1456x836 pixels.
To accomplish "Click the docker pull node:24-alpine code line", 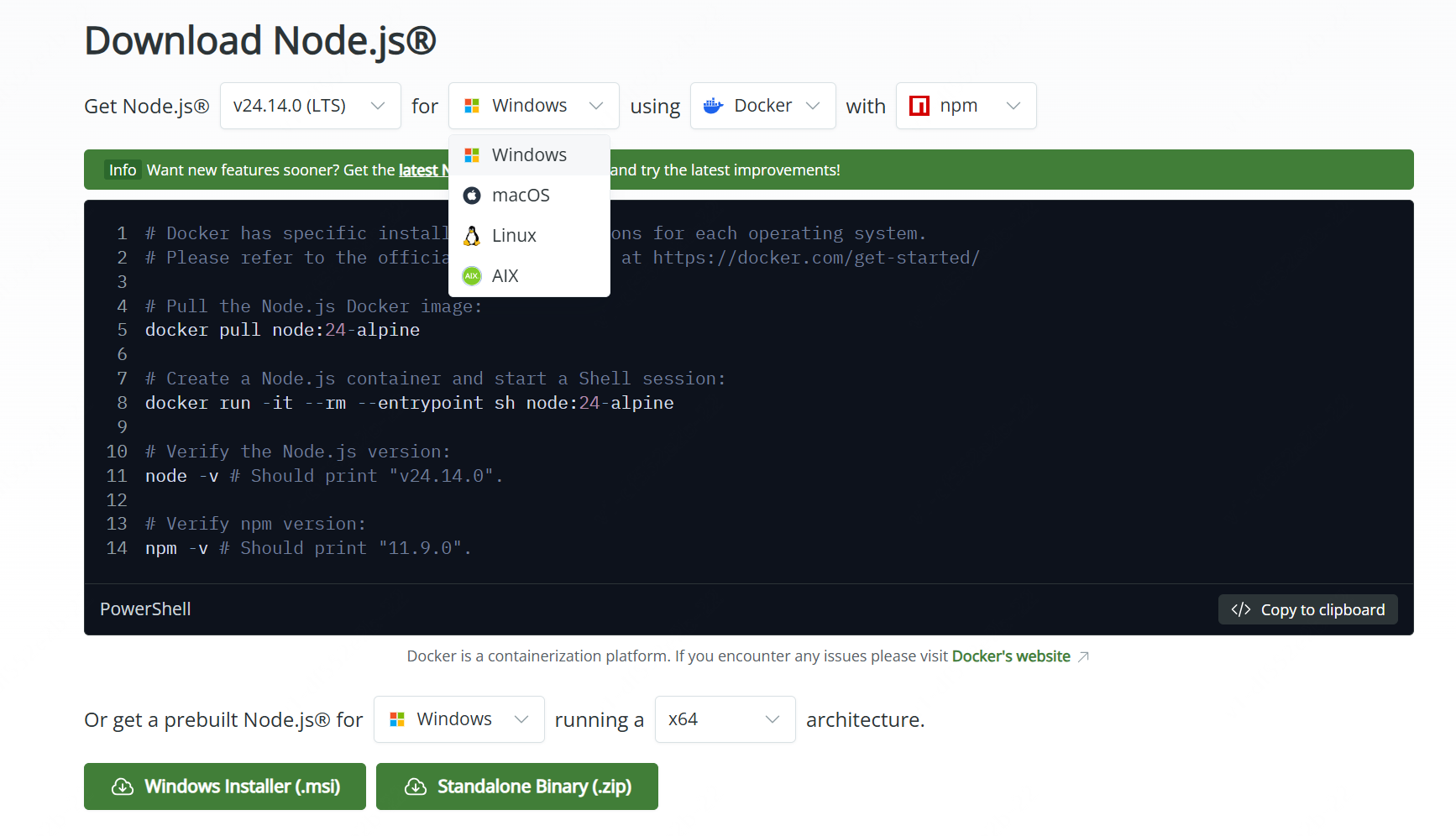I will pos(282,330).
